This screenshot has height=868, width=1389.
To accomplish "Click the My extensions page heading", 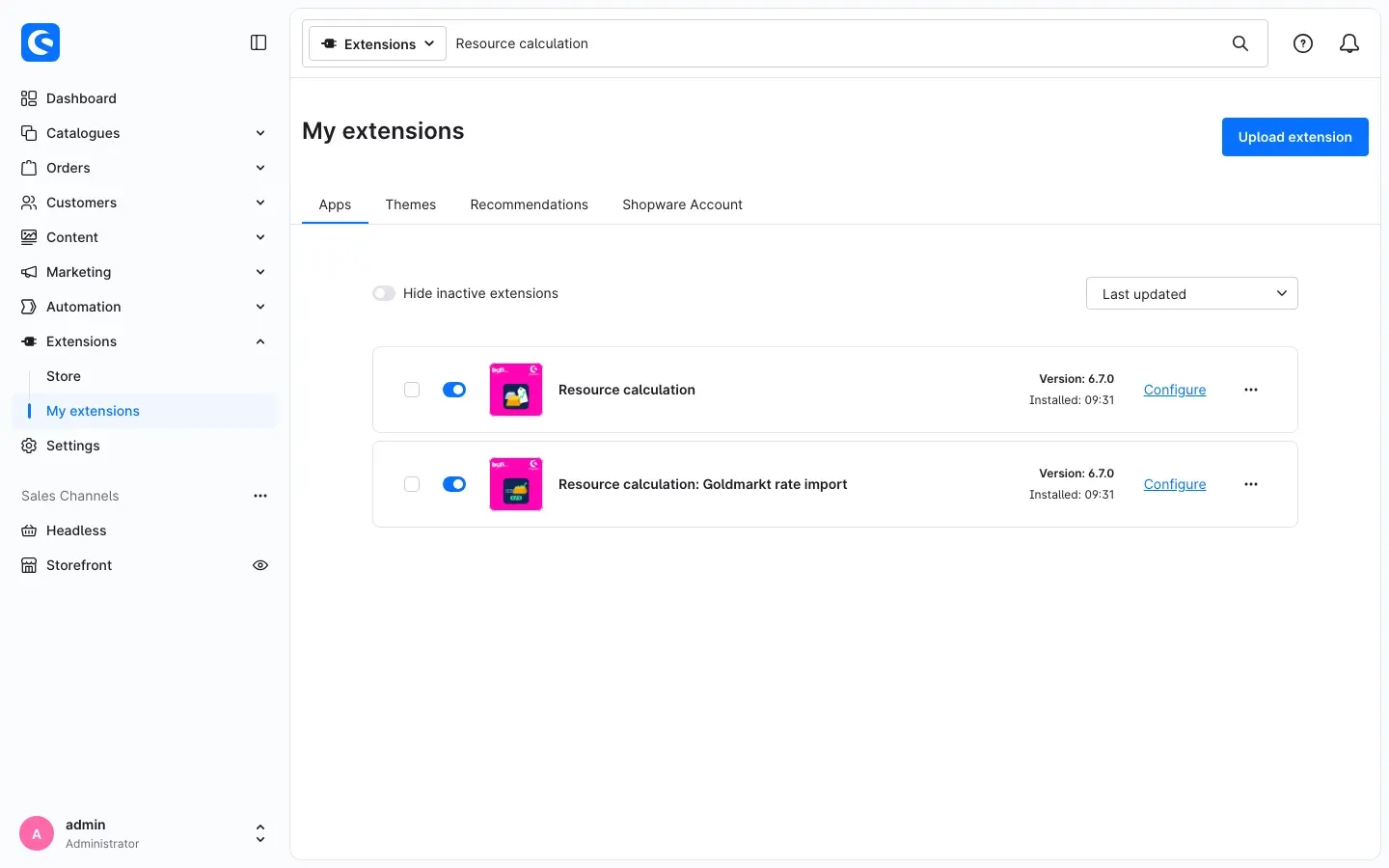I will (x=383, y=131).
